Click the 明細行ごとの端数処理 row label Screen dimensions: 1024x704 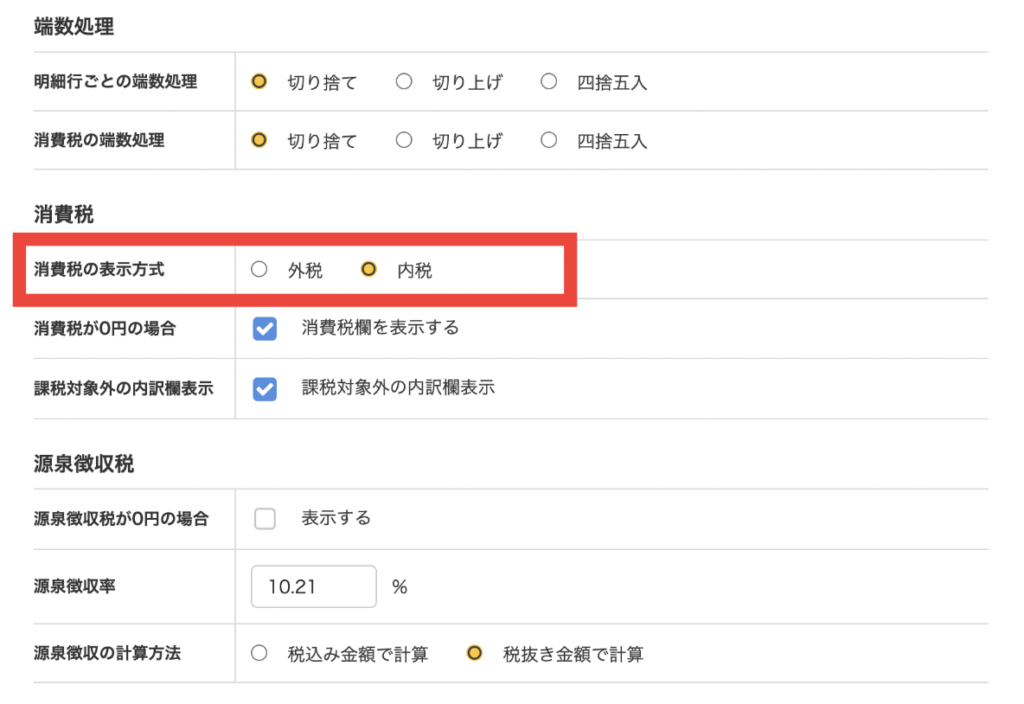coord(116,82)
